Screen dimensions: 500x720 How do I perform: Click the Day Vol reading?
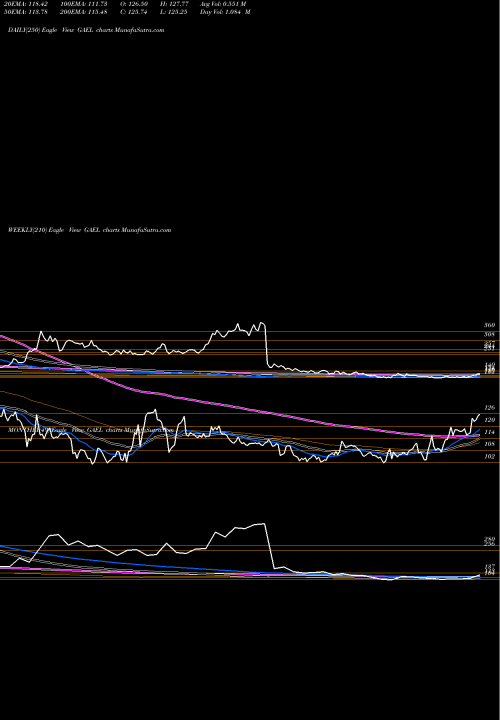point(225,12)
